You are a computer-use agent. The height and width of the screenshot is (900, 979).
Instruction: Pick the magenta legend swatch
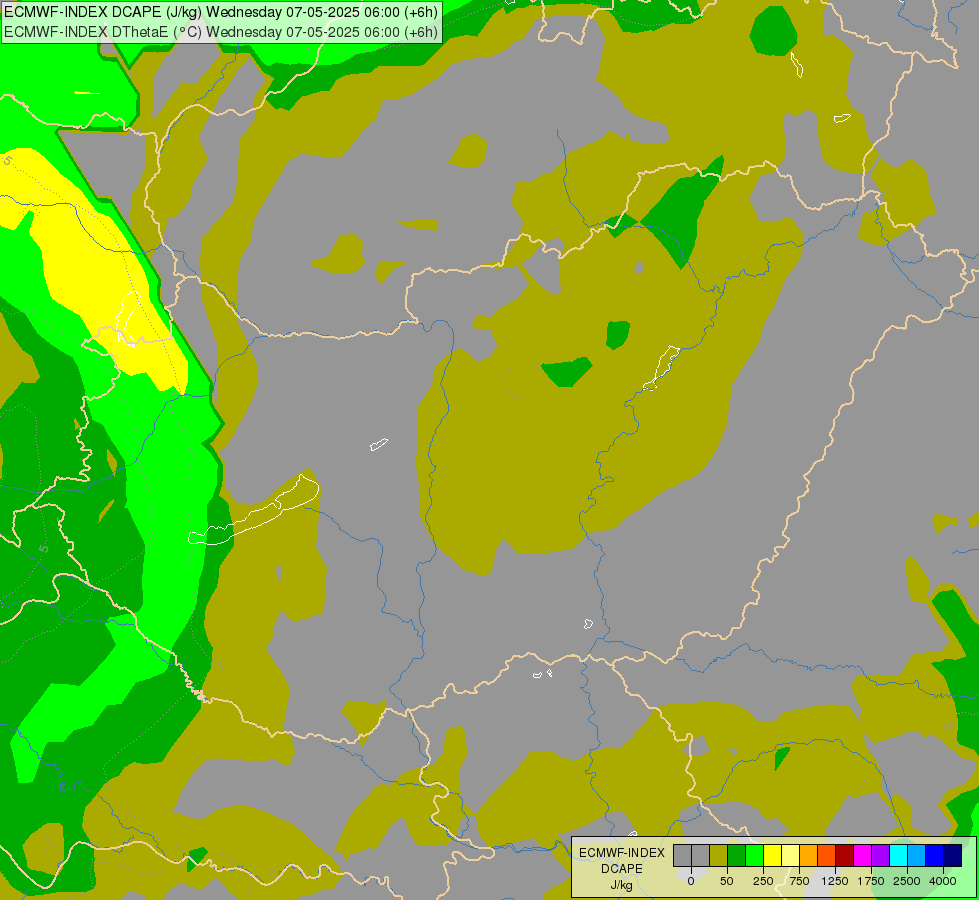point(862,855)
